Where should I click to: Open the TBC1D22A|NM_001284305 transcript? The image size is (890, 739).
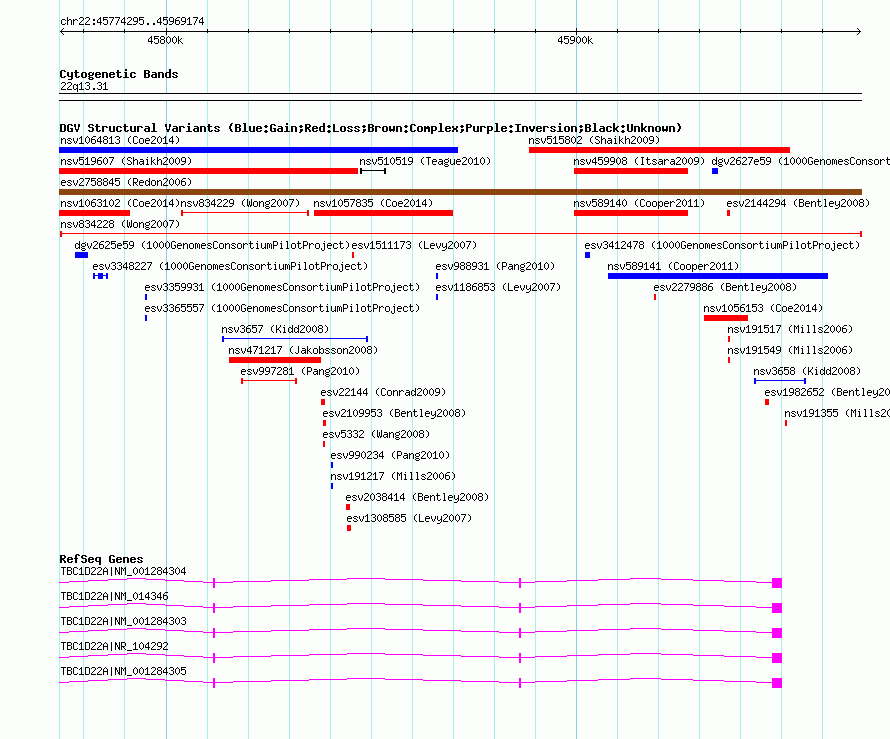coord(421,683)
